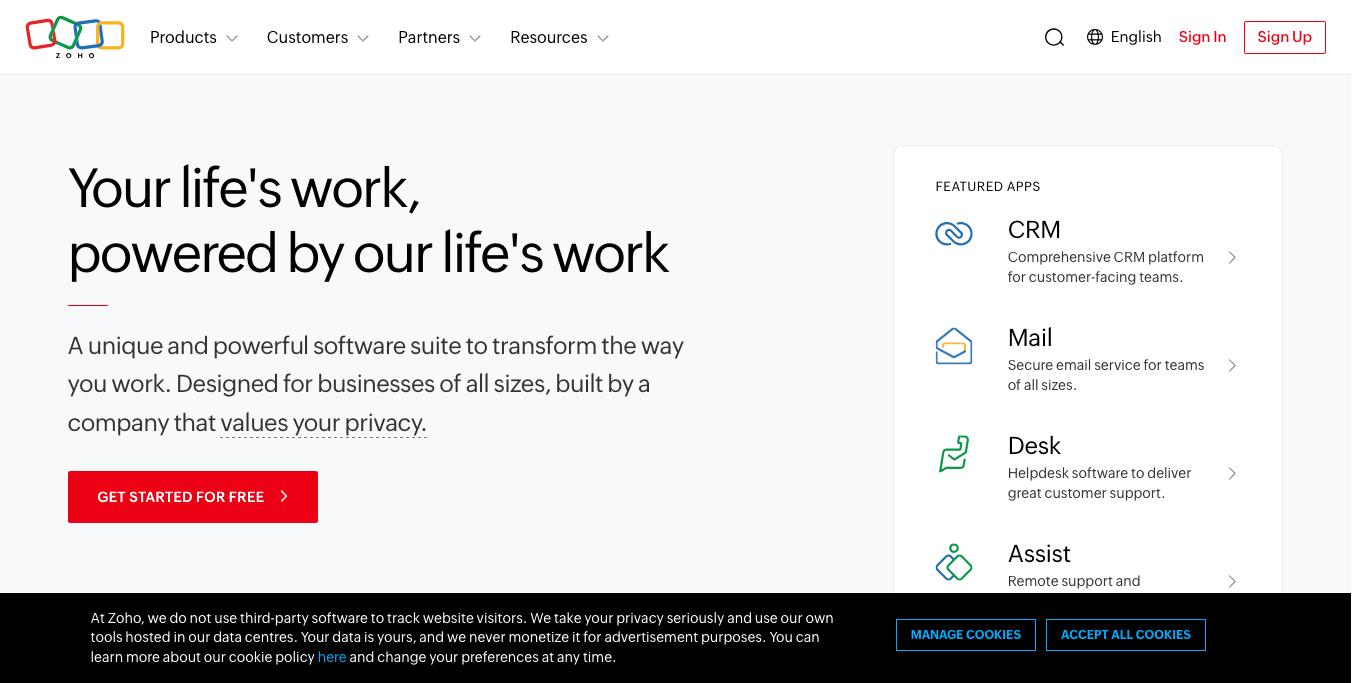Screen dimensions: 1366x683
Task: Open the Manage Cookies dialog
Action: [x=965, y=634]
